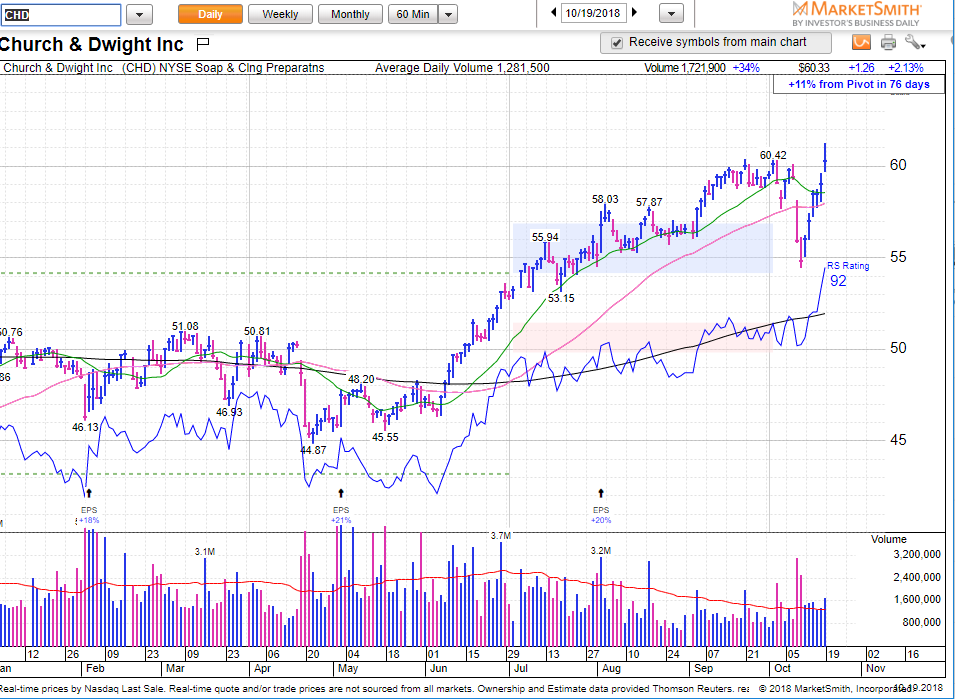This screenshot has height=699, width=955.
Task: Open the symbol history dropdown beside CHD
Action: [x=139, y=15]
